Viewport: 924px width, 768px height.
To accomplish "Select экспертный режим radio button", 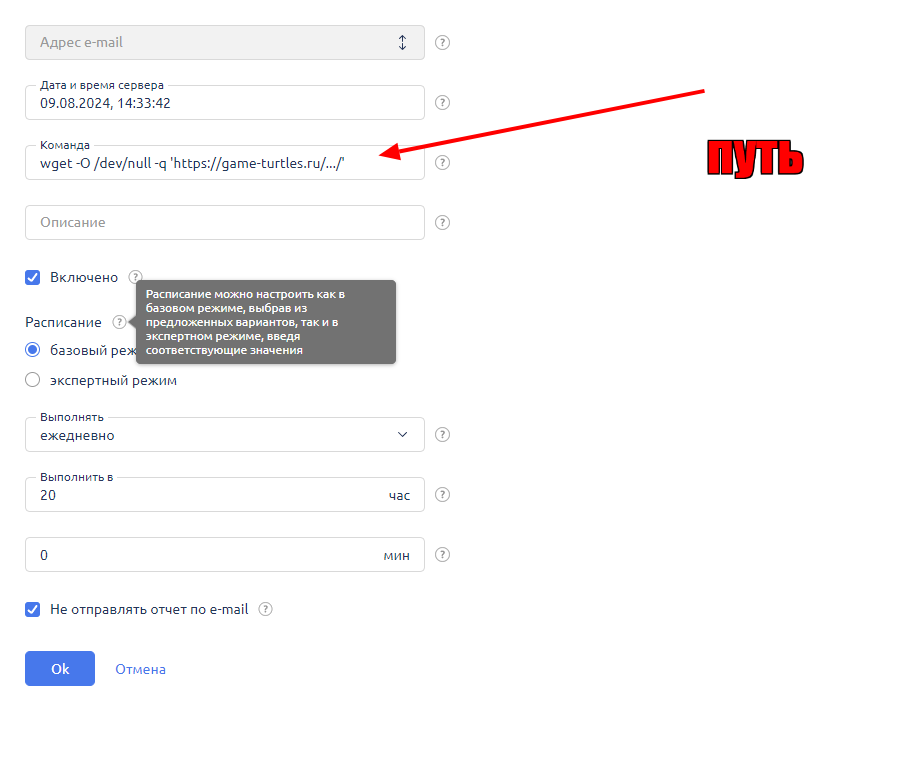I will (x=33, y=380).
